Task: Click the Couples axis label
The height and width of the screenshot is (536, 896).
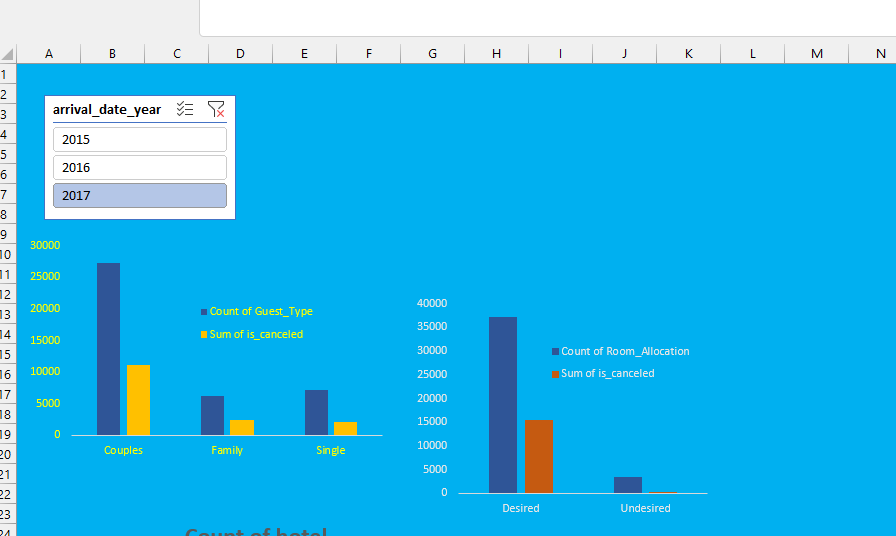Action: tap(123, 450)
